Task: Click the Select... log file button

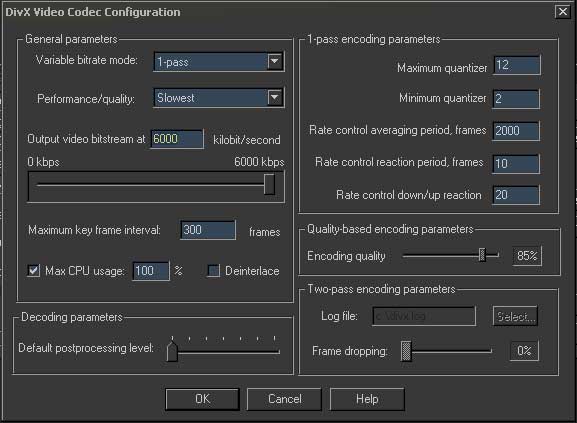Action: (x=515, y=316)
